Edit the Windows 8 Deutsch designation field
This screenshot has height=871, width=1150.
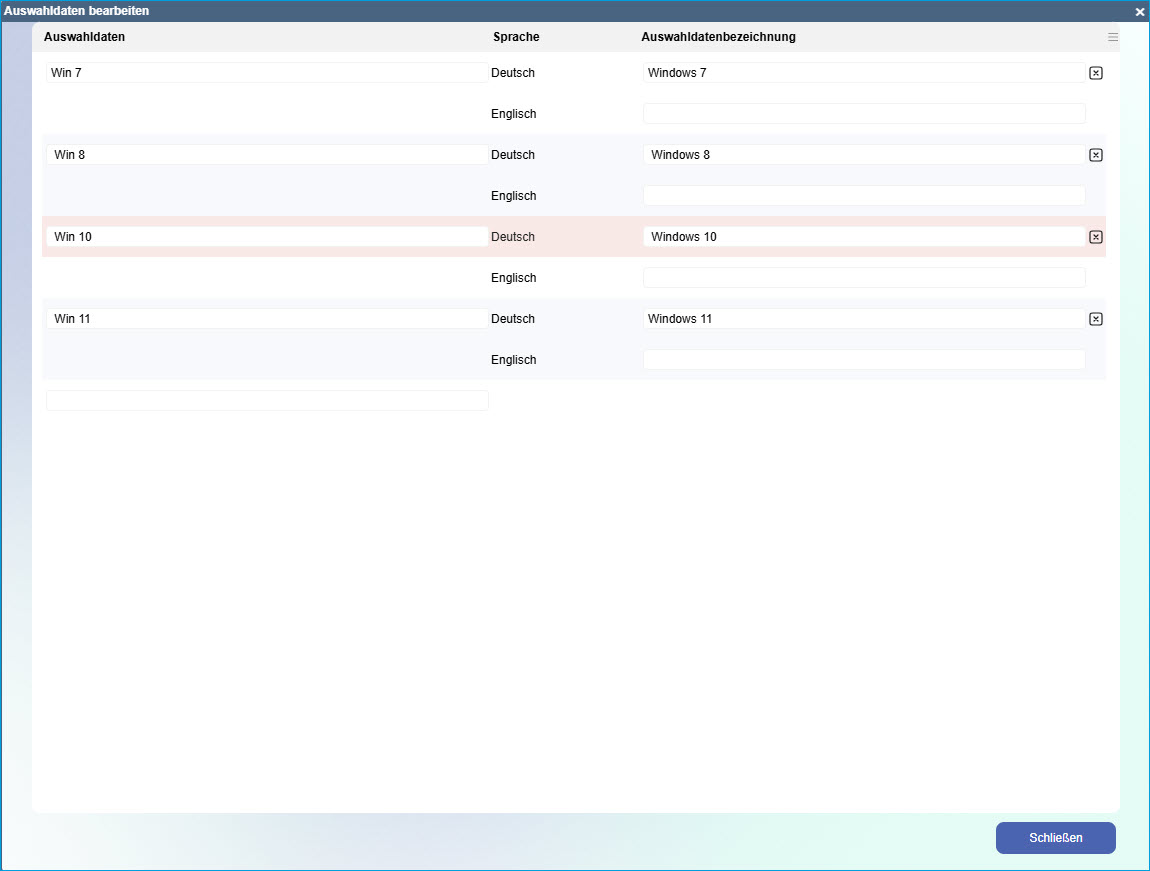tap(864, 155)
